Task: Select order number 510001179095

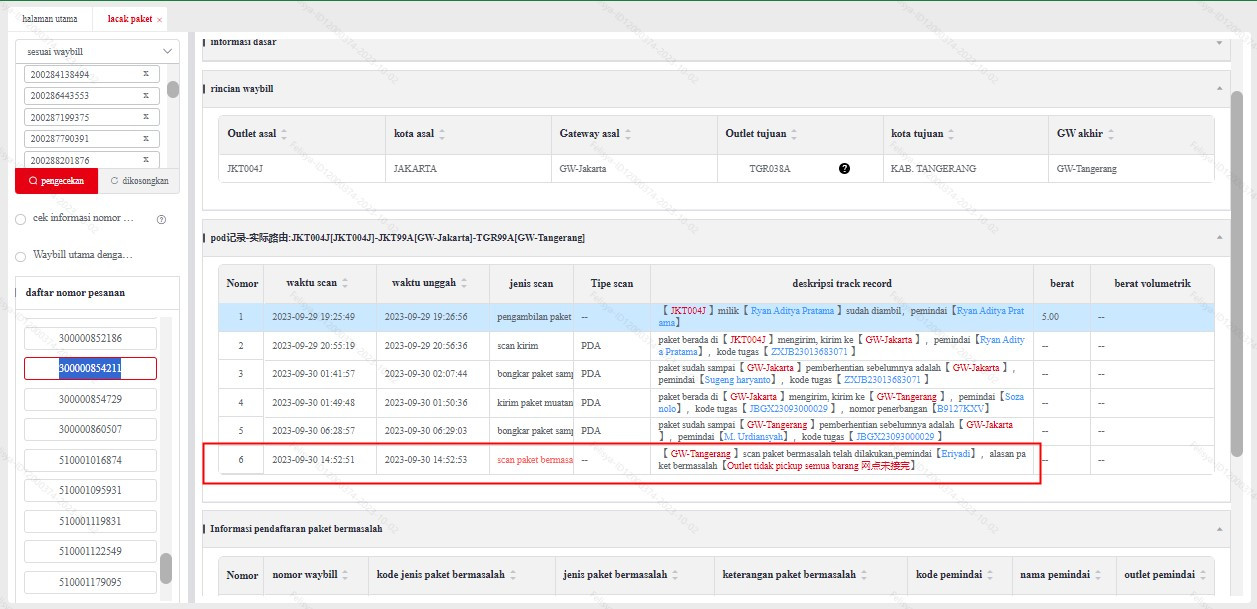Action: [90, 582]
